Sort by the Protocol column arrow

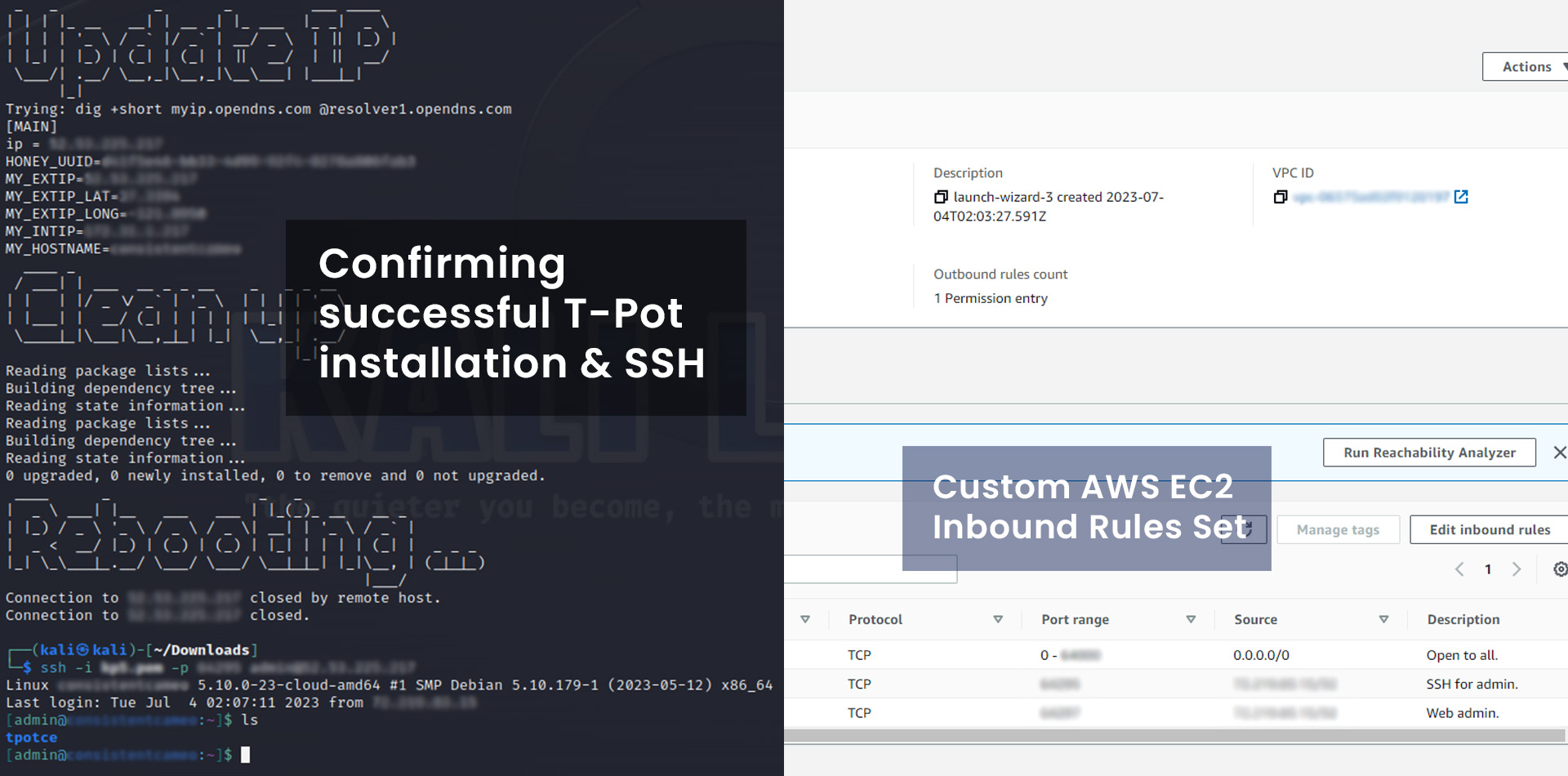pyautogui.click(x=998, y=619)
